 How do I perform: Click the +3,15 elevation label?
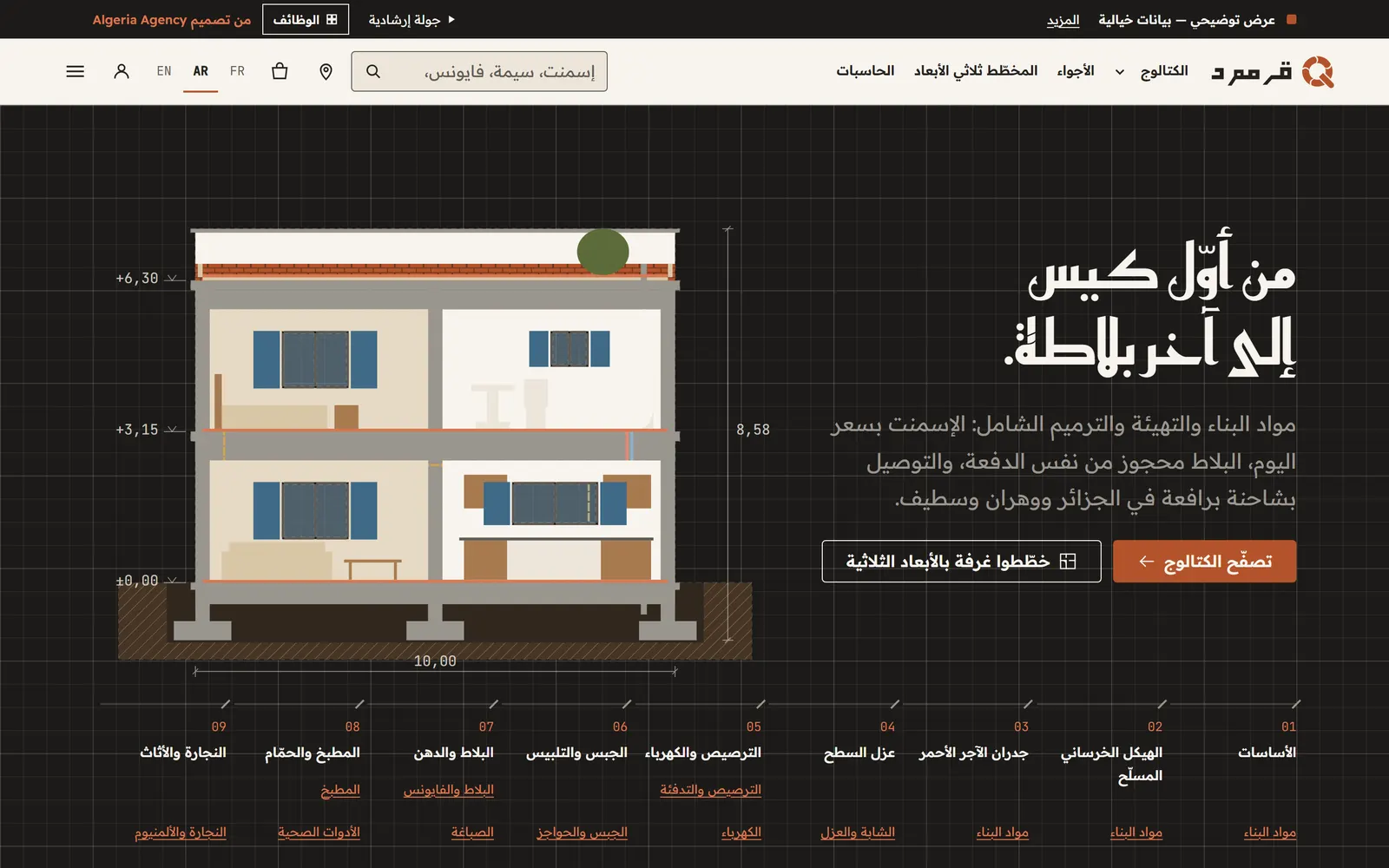[137, 429]
